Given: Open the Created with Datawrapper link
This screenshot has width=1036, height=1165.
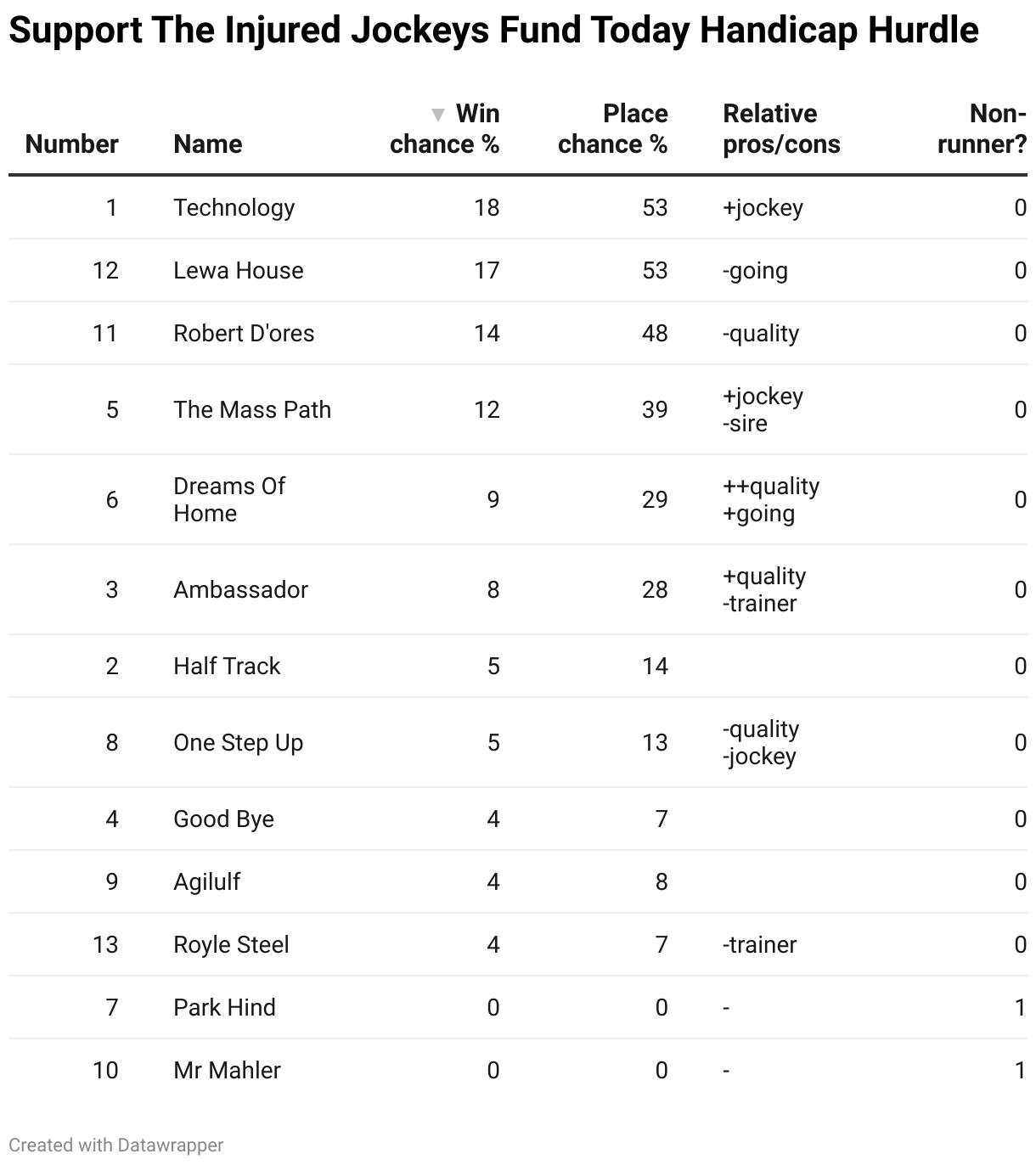Looking at the screenshot, I should coord(116,1145).
